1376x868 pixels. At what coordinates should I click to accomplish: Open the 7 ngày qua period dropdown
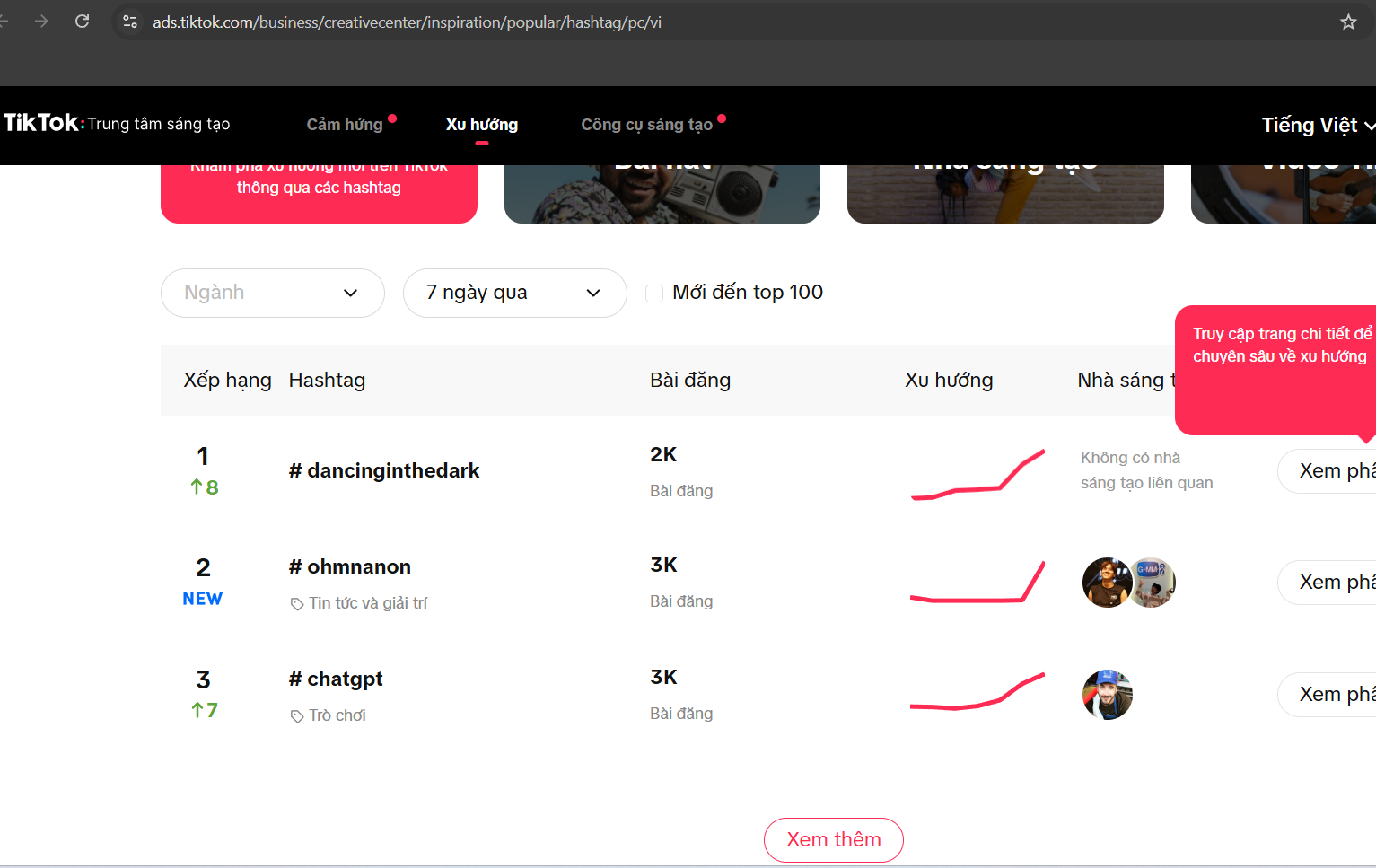tap(515, 293)
